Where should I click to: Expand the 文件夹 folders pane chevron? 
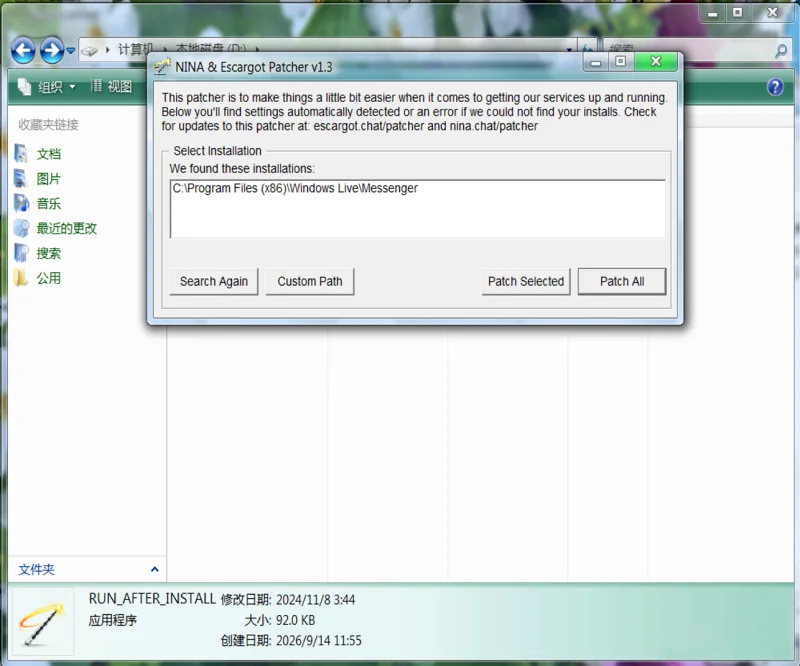pos(155,570)
